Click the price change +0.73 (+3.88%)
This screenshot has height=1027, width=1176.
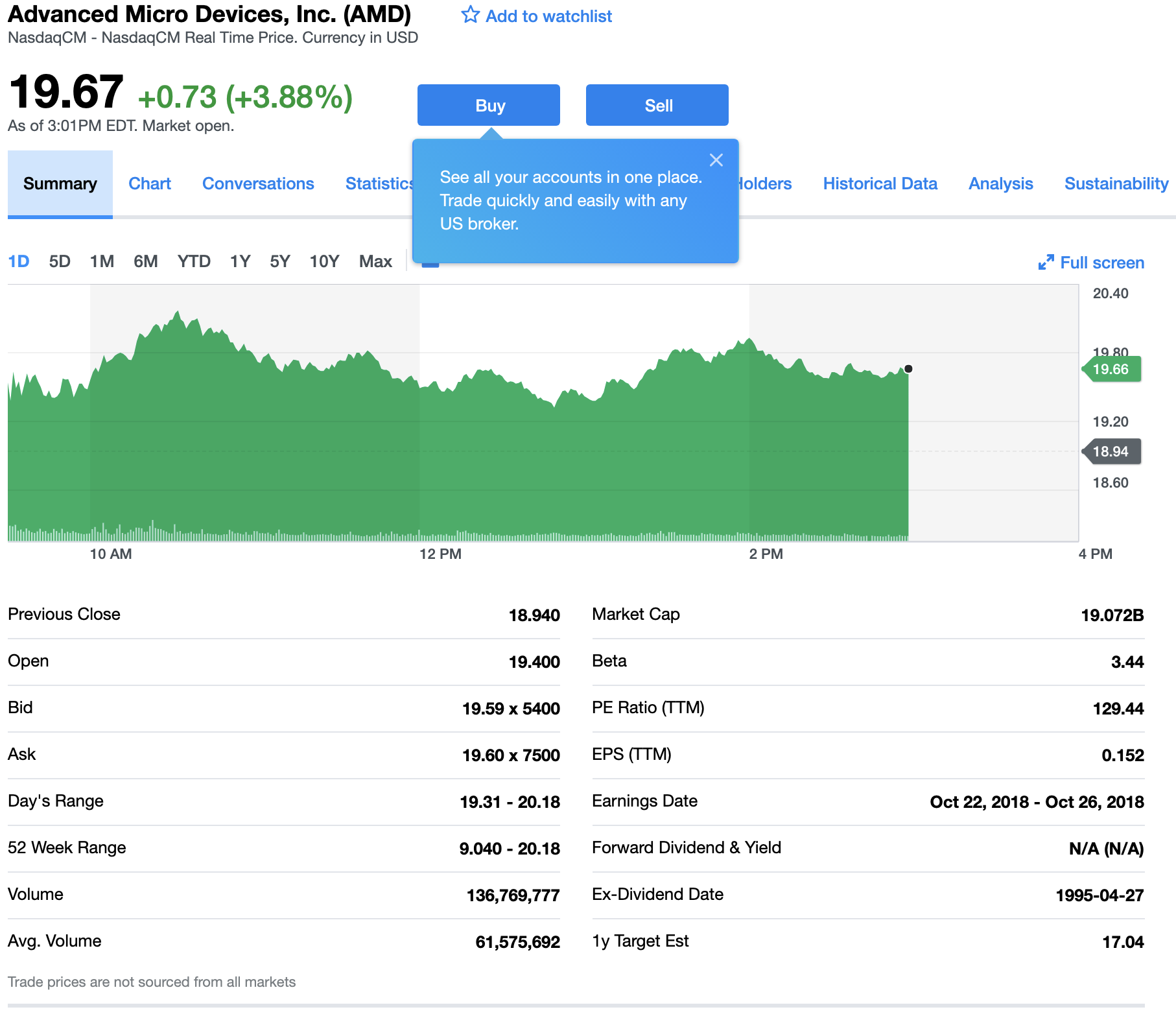coord(246,97)
